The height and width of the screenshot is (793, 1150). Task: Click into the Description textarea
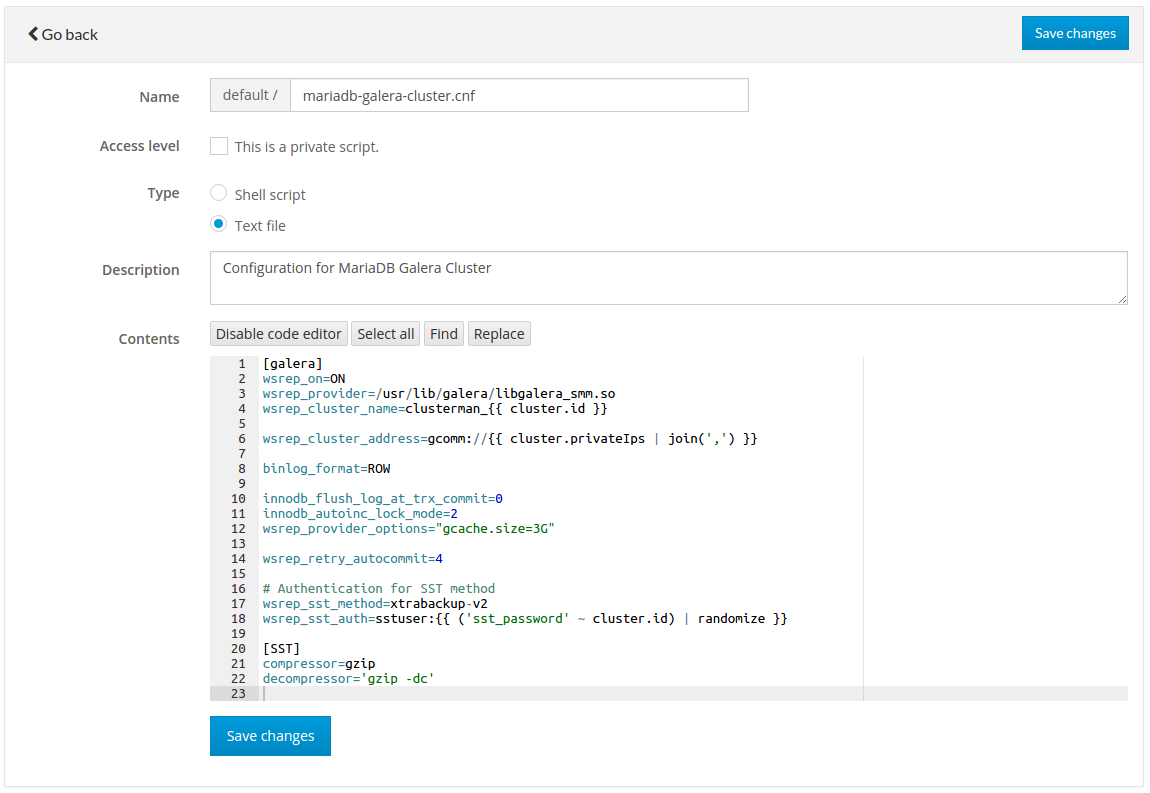click(x=668, y=278)
